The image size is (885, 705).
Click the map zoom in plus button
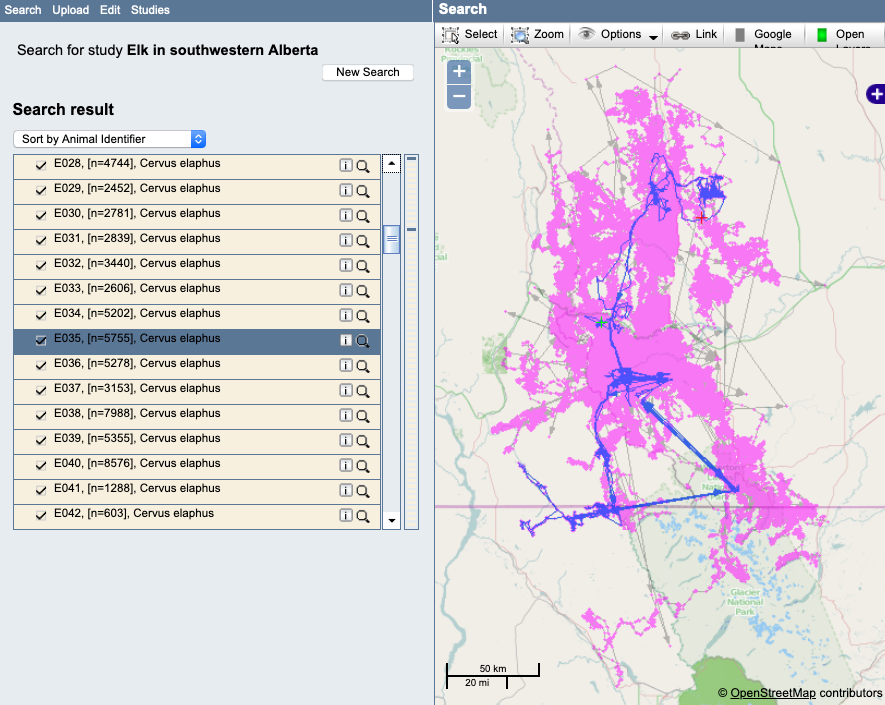tap(459, 72)
